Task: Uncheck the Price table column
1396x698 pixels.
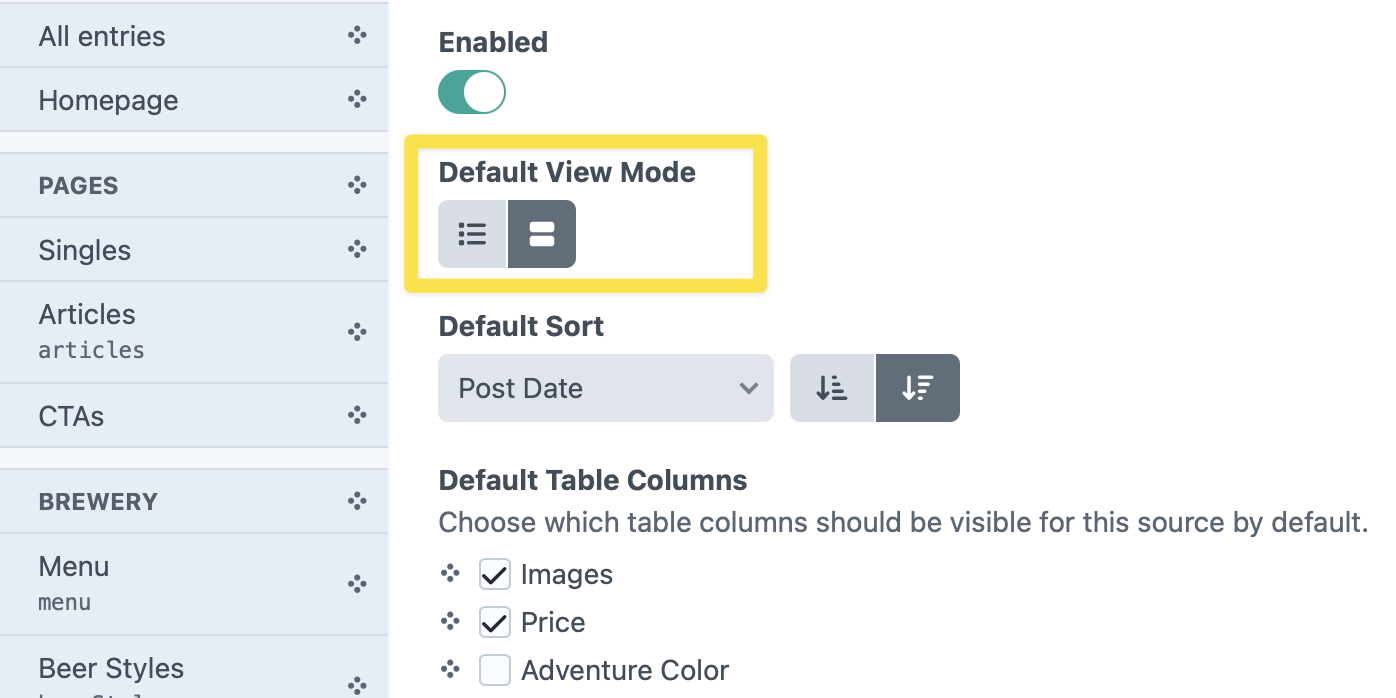Action: (x=495, y=623)
